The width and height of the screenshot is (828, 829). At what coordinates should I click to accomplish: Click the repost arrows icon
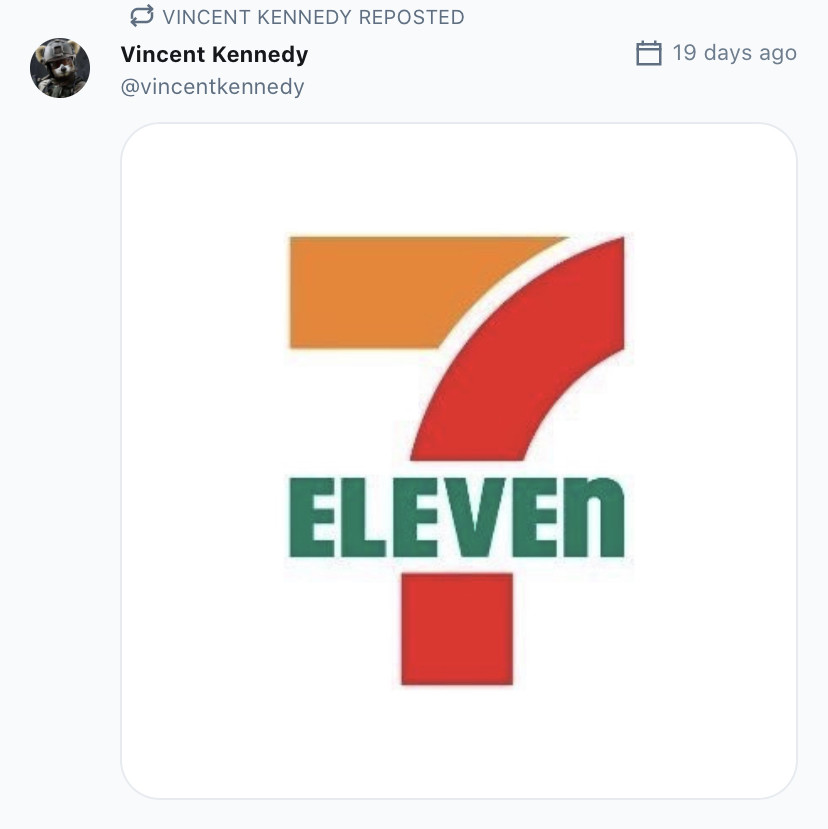[x=142, y=16]
